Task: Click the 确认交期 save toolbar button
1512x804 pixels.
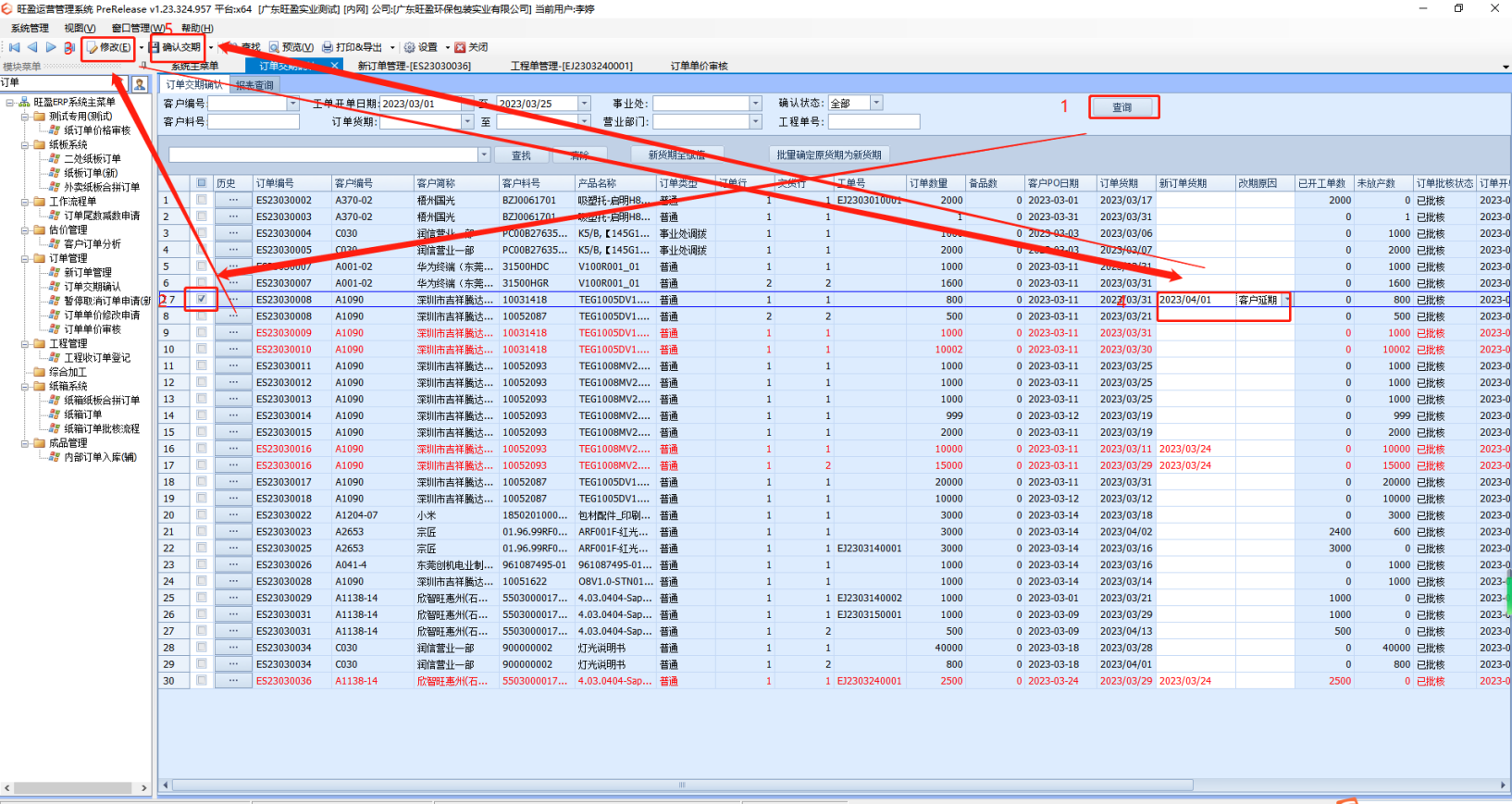Action: pyautogui.click(x=175, y=47)
